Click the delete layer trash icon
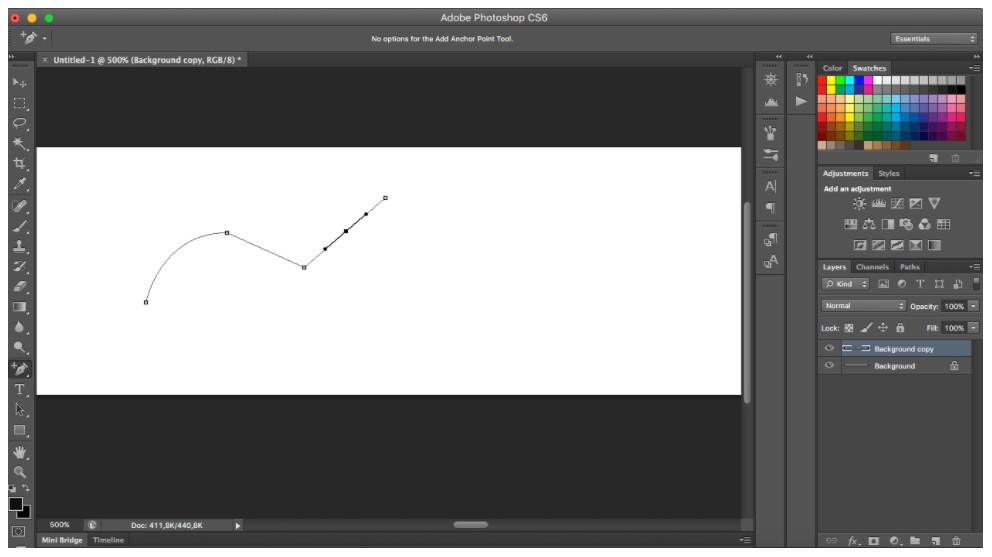 tap(956, 541)
